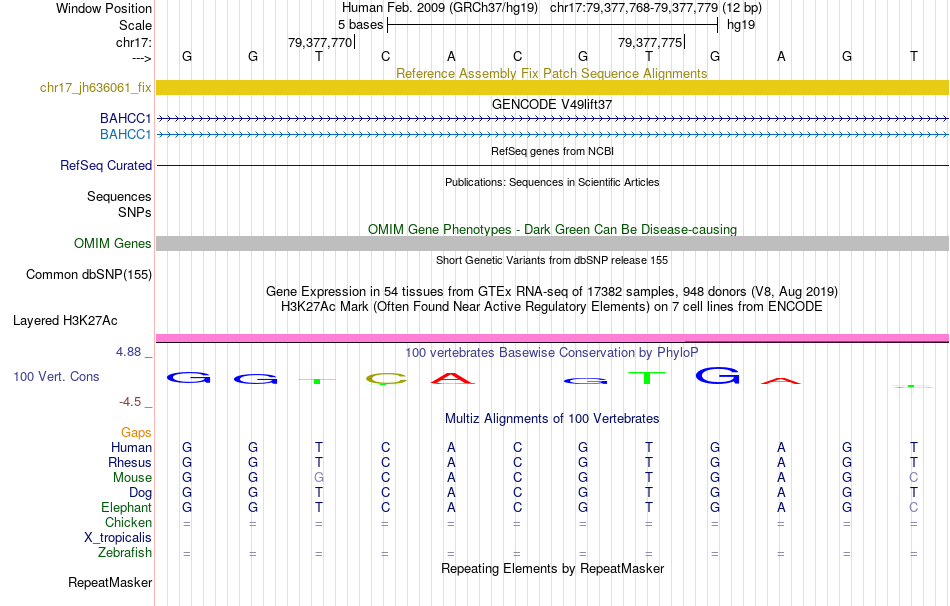Open RefSeq genes from NCBI title
This screenshot has height=606, width=950.
click(x=553, y=151)
